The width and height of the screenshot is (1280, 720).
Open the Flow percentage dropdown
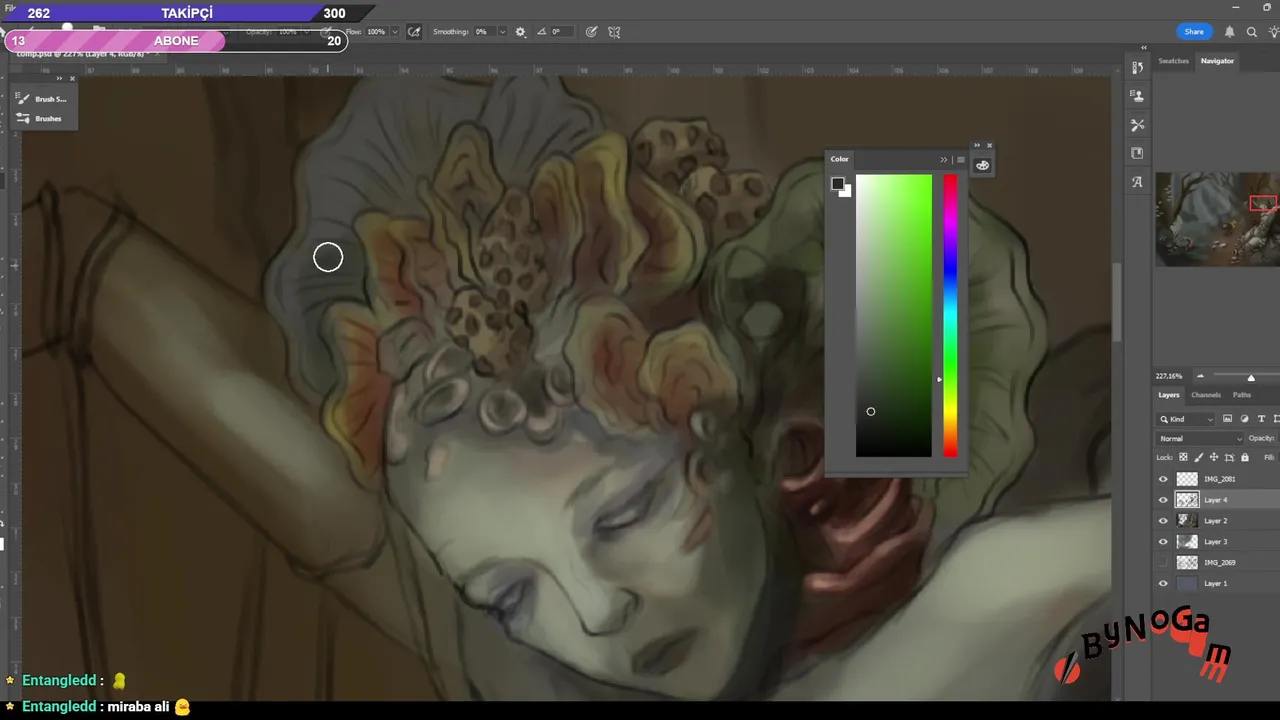click(x=395, y=32)
